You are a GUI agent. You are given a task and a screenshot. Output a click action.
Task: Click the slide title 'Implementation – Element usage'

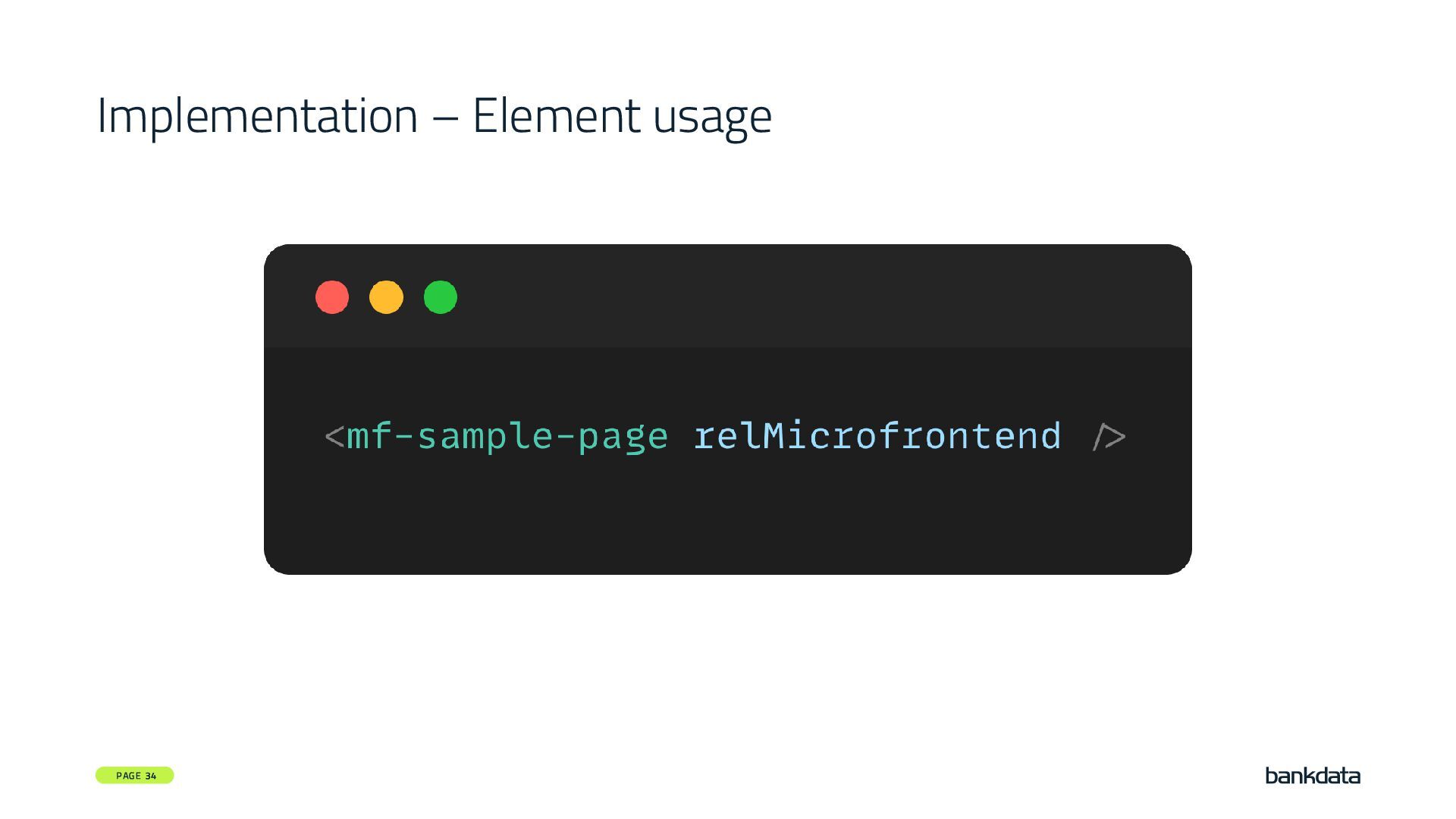(x=434, y=116)
